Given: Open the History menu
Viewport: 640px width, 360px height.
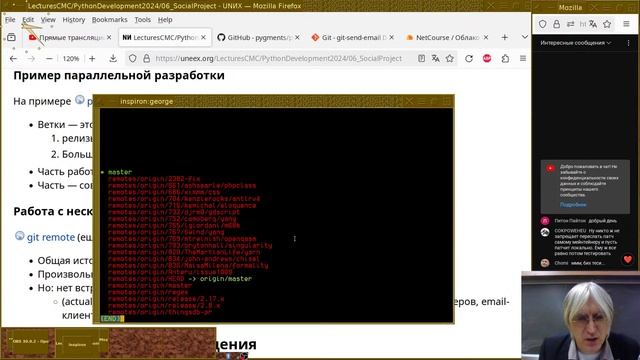Looking at the screenshot, I should [x=73, y=20].
